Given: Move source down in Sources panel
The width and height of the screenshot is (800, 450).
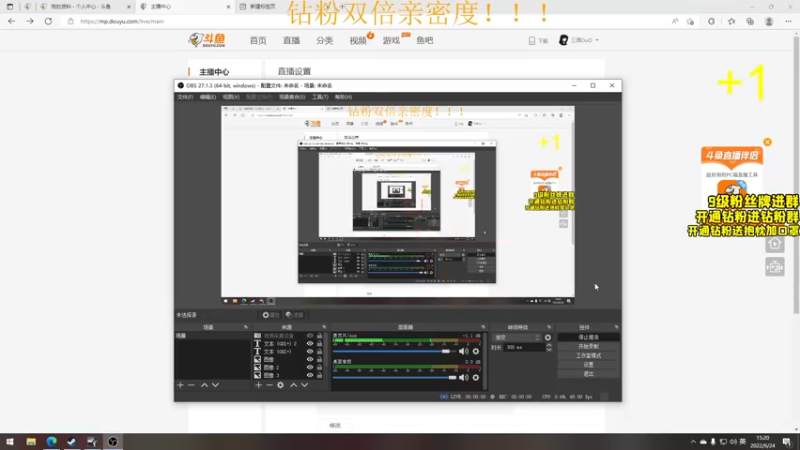Looking at the screenshot, I should (305, 385).
